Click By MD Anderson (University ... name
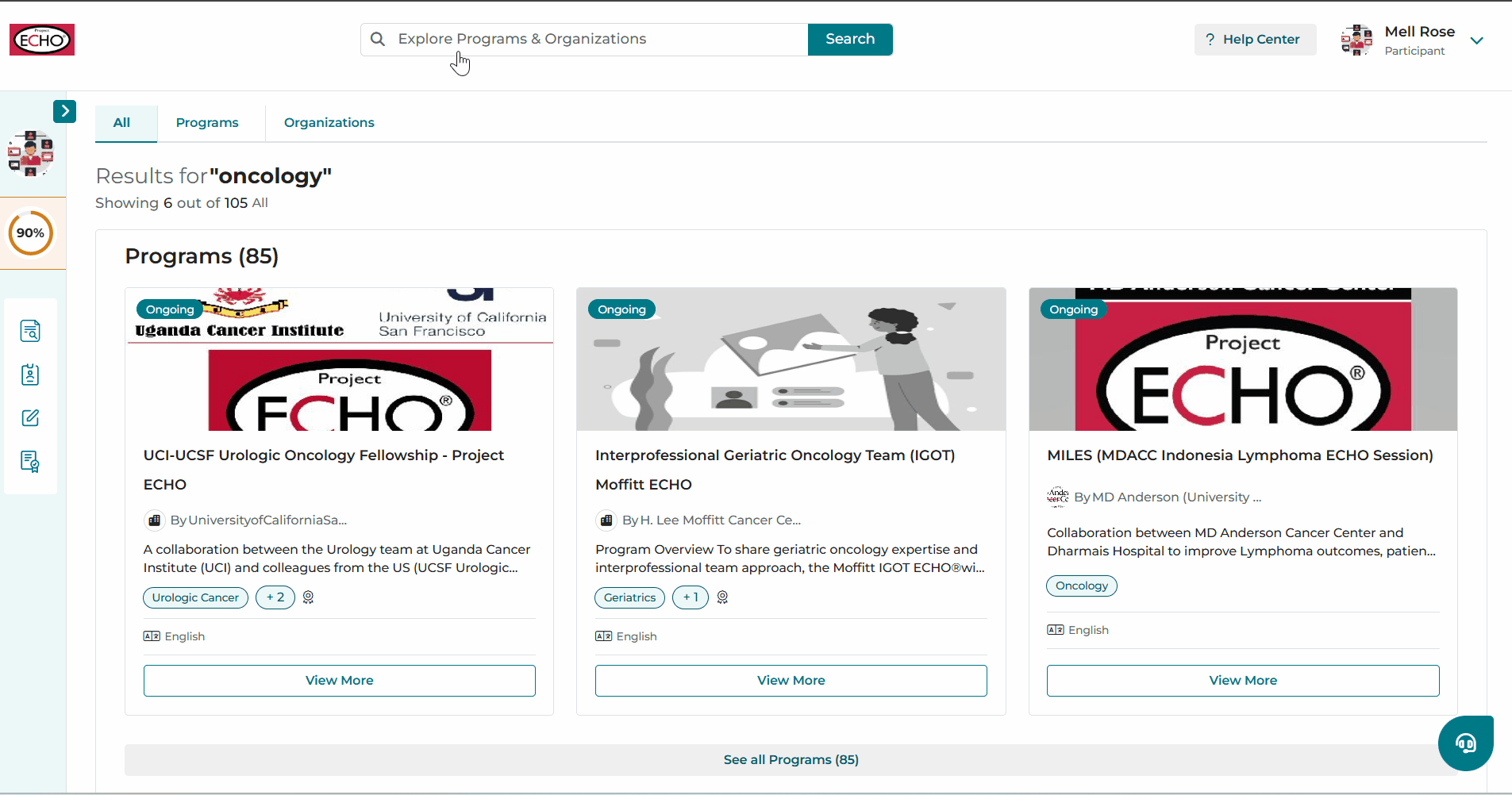Screen dimensions: 1512x795 [1168, 497]
